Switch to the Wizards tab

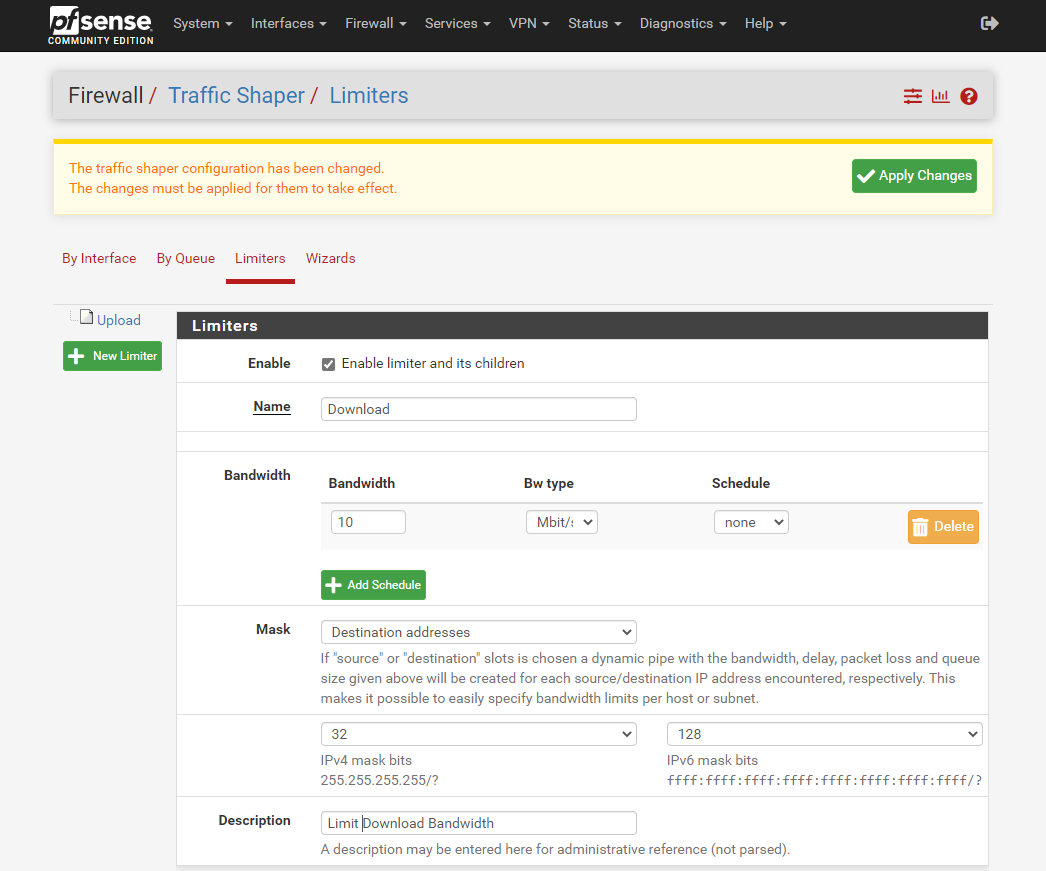point(330,258)
